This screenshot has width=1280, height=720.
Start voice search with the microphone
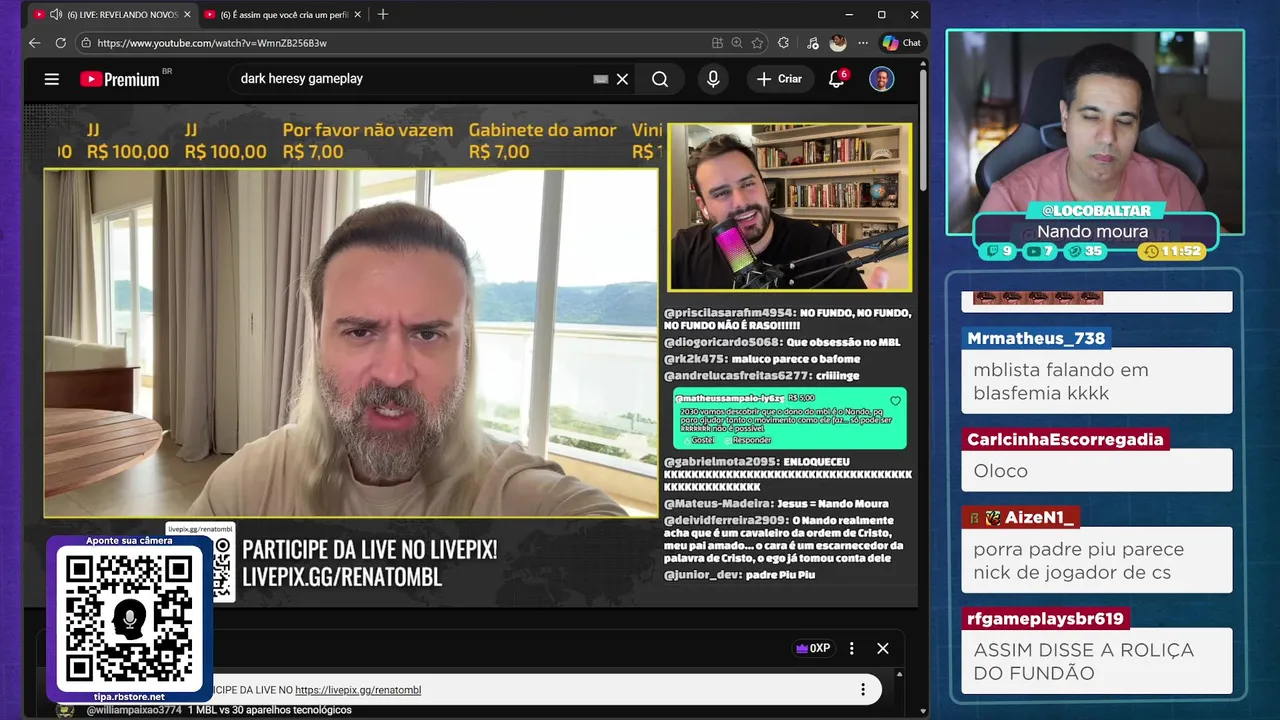713,79
